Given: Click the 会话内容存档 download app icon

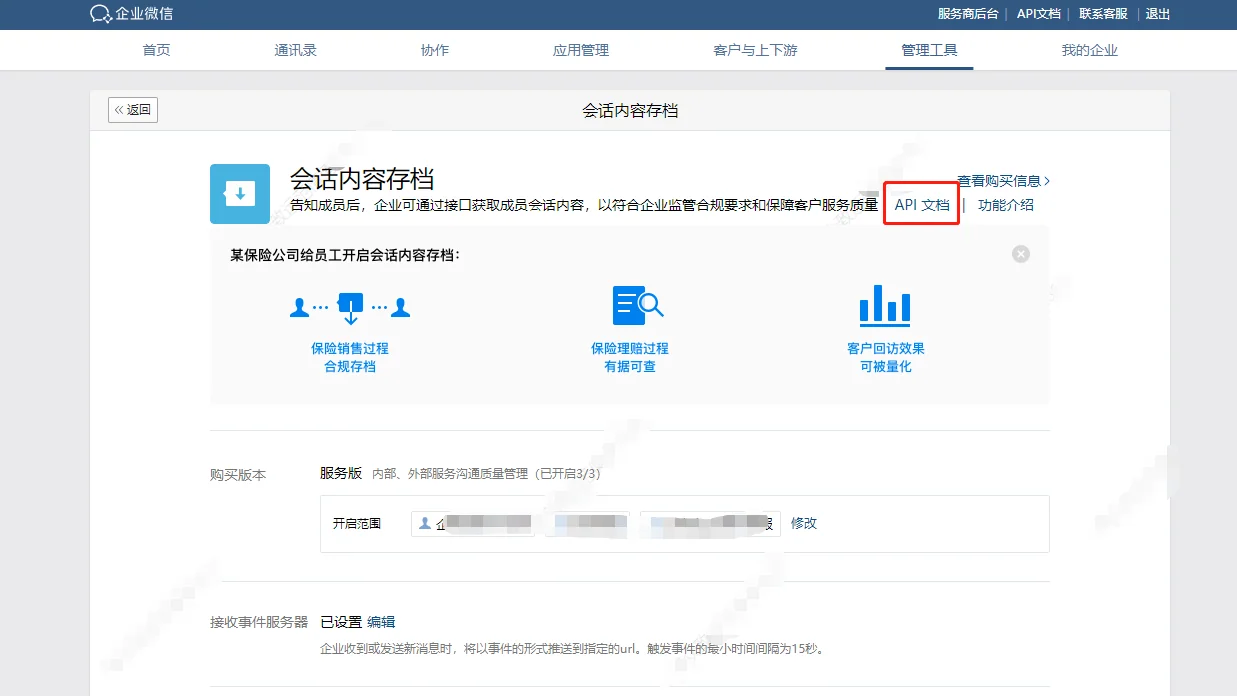Looking at the screenshot, I should click(x=240, y=194).
